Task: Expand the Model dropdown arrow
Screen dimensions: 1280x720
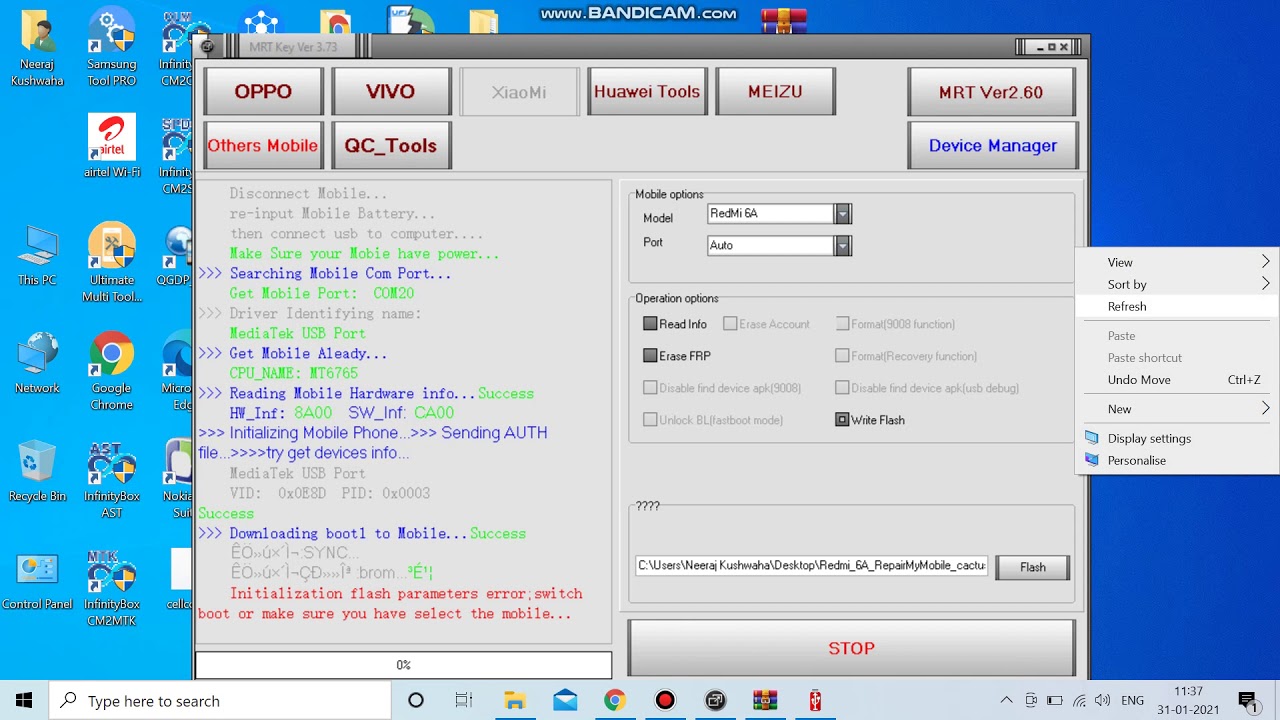Action: (x=843, y=213)
